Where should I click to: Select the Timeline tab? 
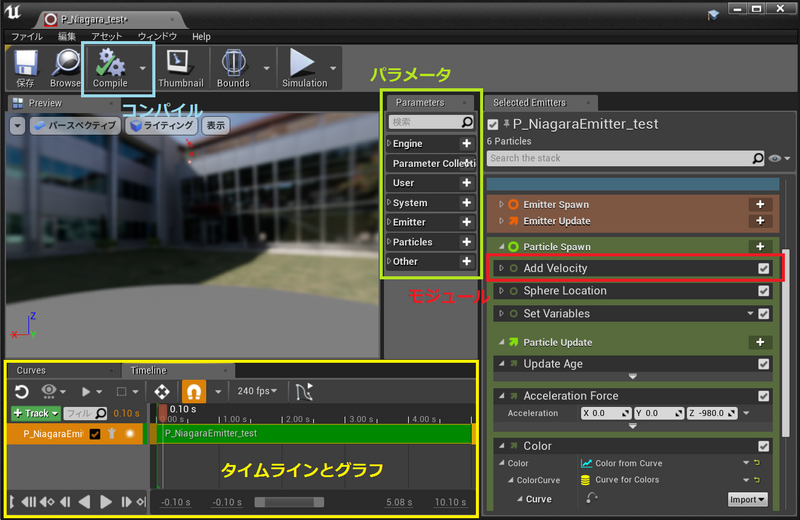(x=148, y=370)
